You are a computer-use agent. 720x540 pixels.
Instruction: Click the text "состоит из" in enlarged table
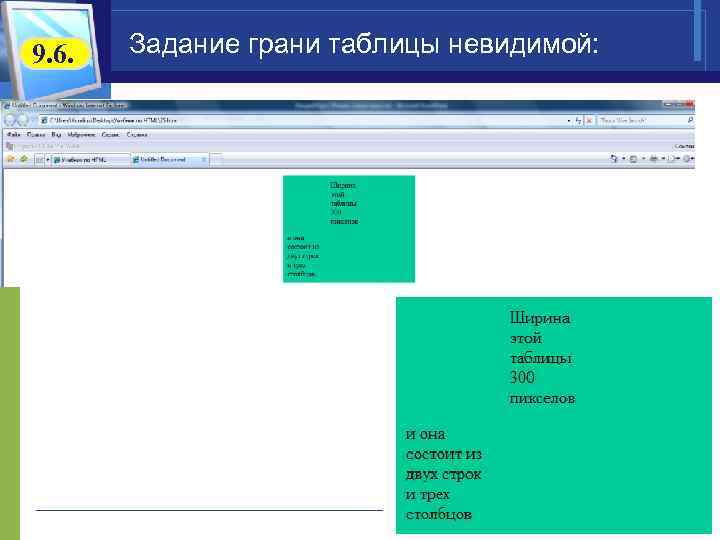444,455
